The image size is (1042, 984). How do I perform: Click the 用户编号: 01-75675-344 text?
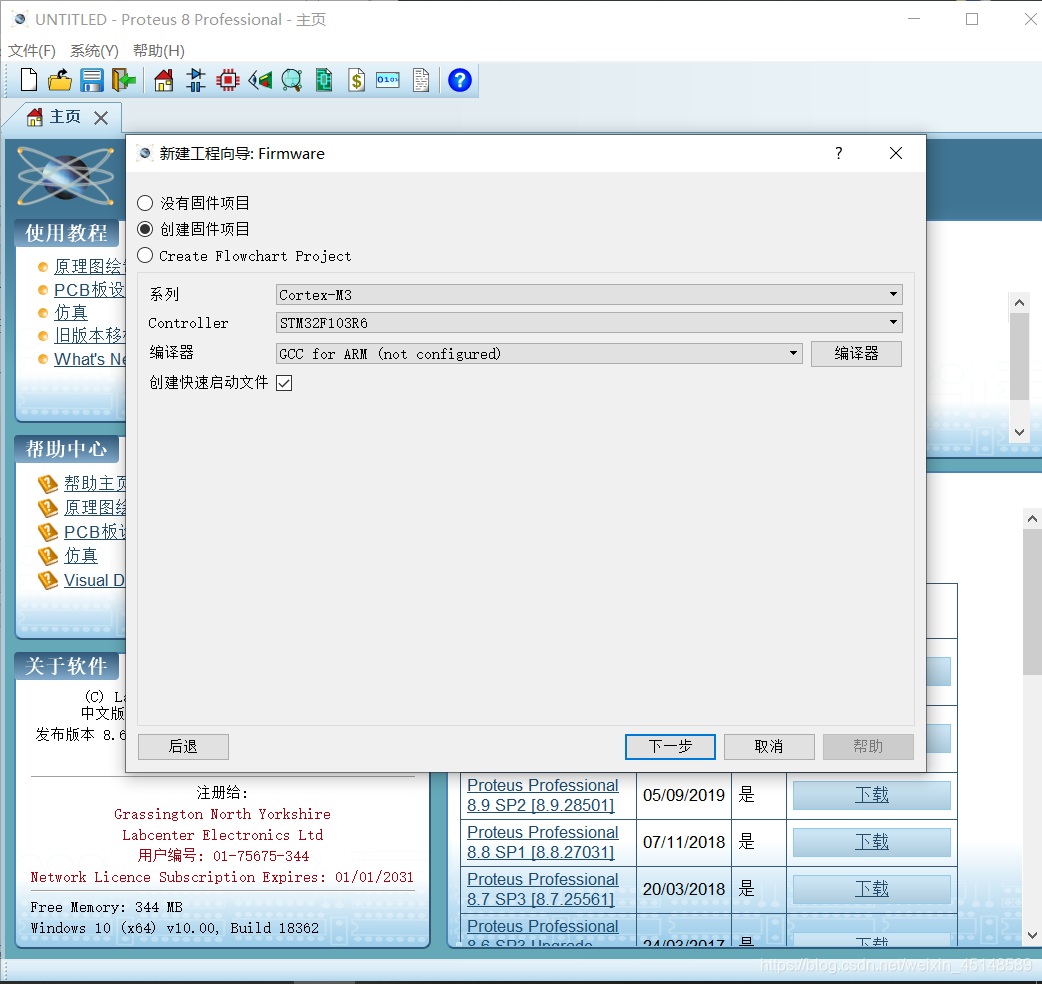click(x=223, y=856)
